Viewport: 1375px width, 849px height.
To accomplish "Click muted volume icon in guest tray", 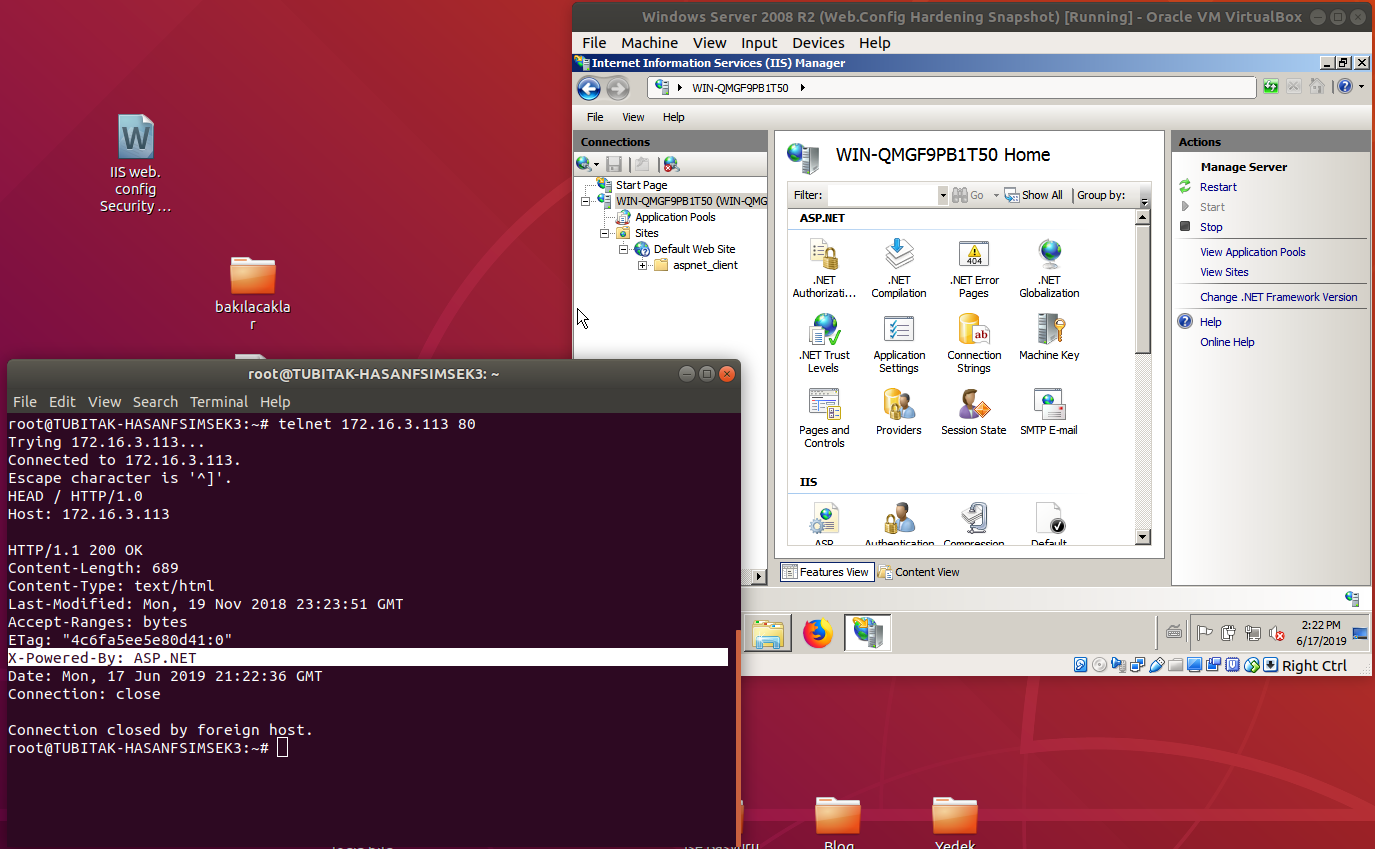I will pyautogui.click(x=1276, y=633).
